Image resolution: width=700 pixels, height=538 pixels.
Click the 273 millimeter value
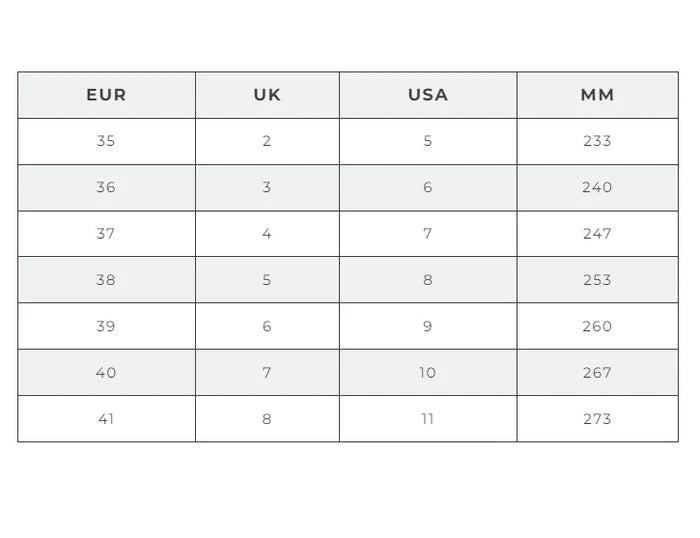pyautogui.click(x=597, y=419)
